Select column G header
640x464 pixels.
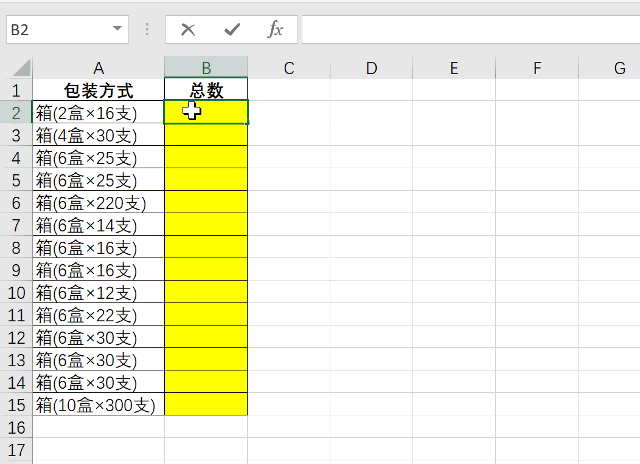(609, 68)
